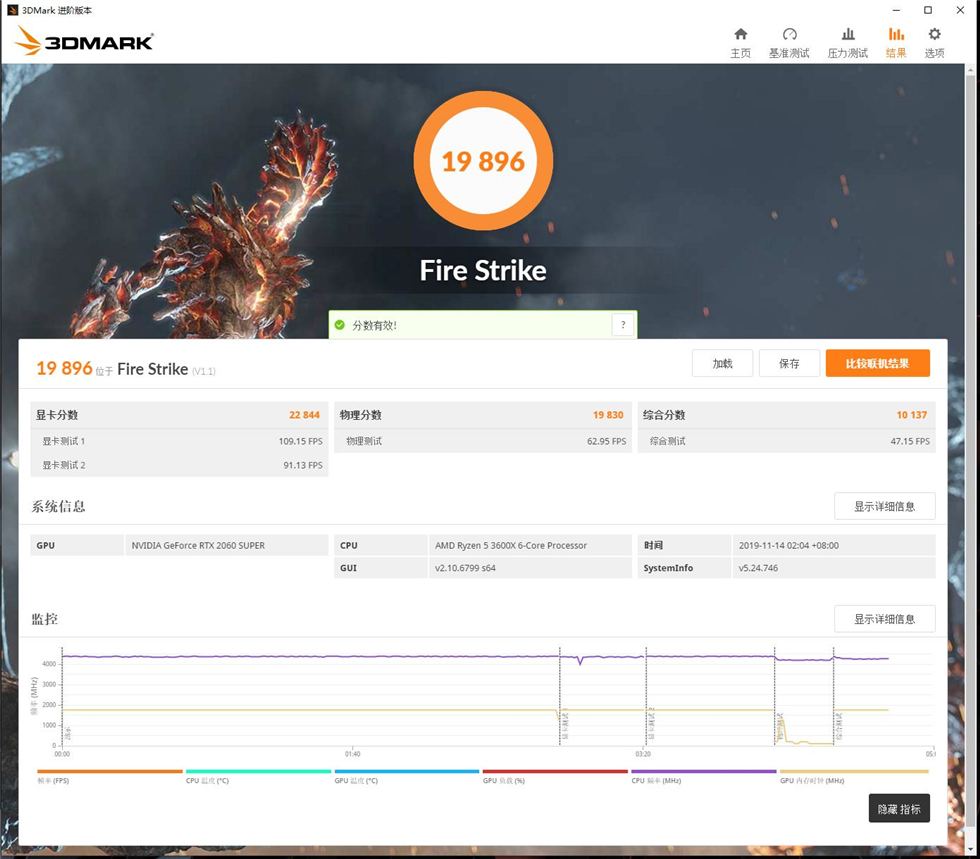Collapse the legend with 隐藏 指标

[898, 809]
